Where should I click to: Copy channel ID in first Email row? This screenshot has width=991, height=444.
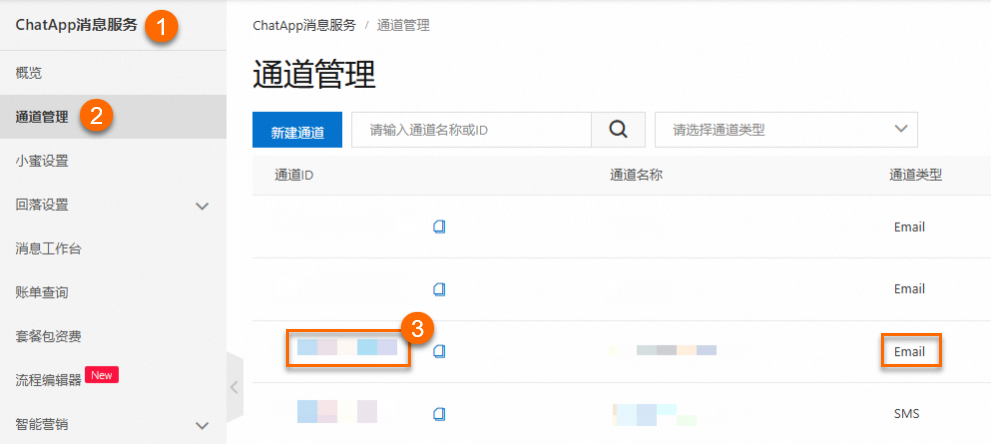coord(440,227)
